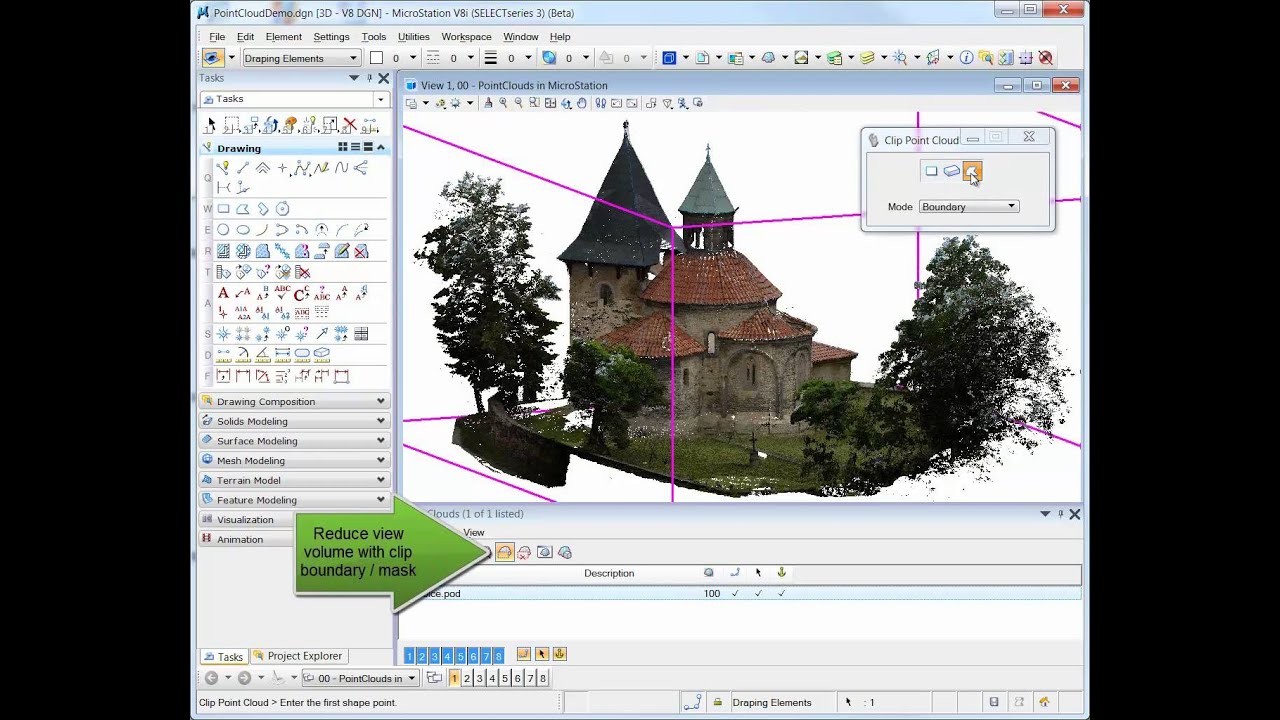Toggle view 1 in Point Clouds view toggles
The image size is (1280, 720).
(x=409, y=656)
